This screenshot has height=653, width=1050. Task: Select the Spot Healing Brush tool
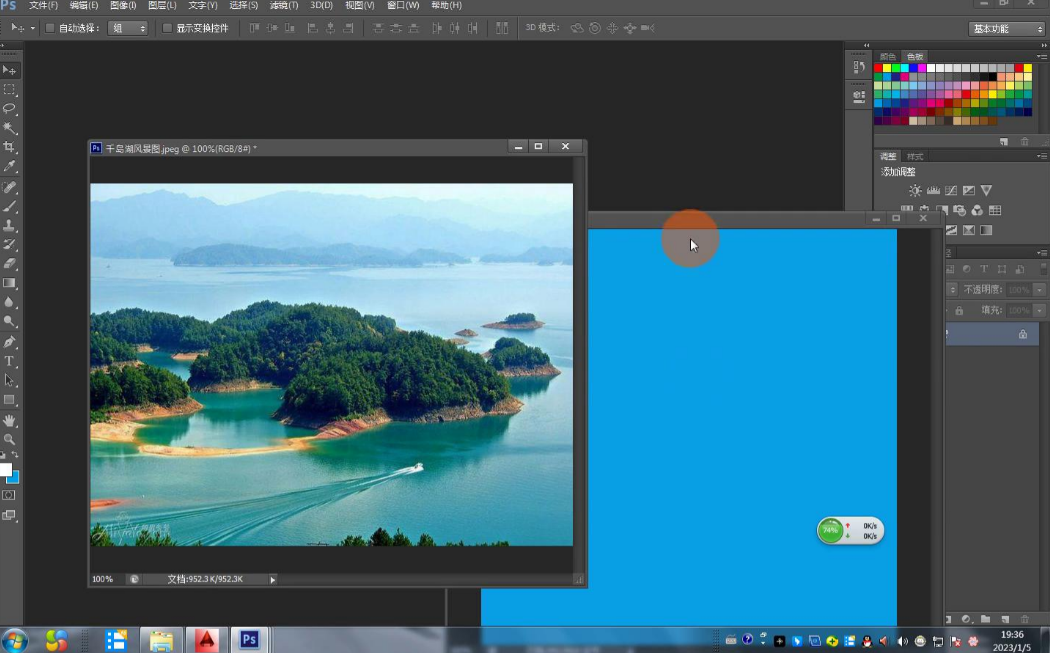(x=9, y=188)
